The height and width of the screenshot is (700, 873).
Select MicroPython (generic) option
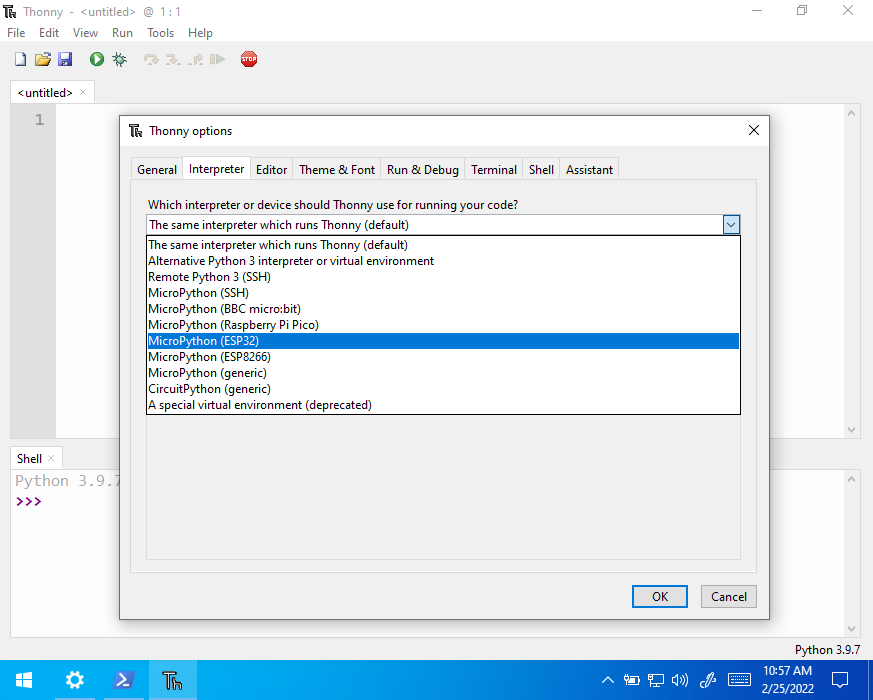[x=443, y=373]
